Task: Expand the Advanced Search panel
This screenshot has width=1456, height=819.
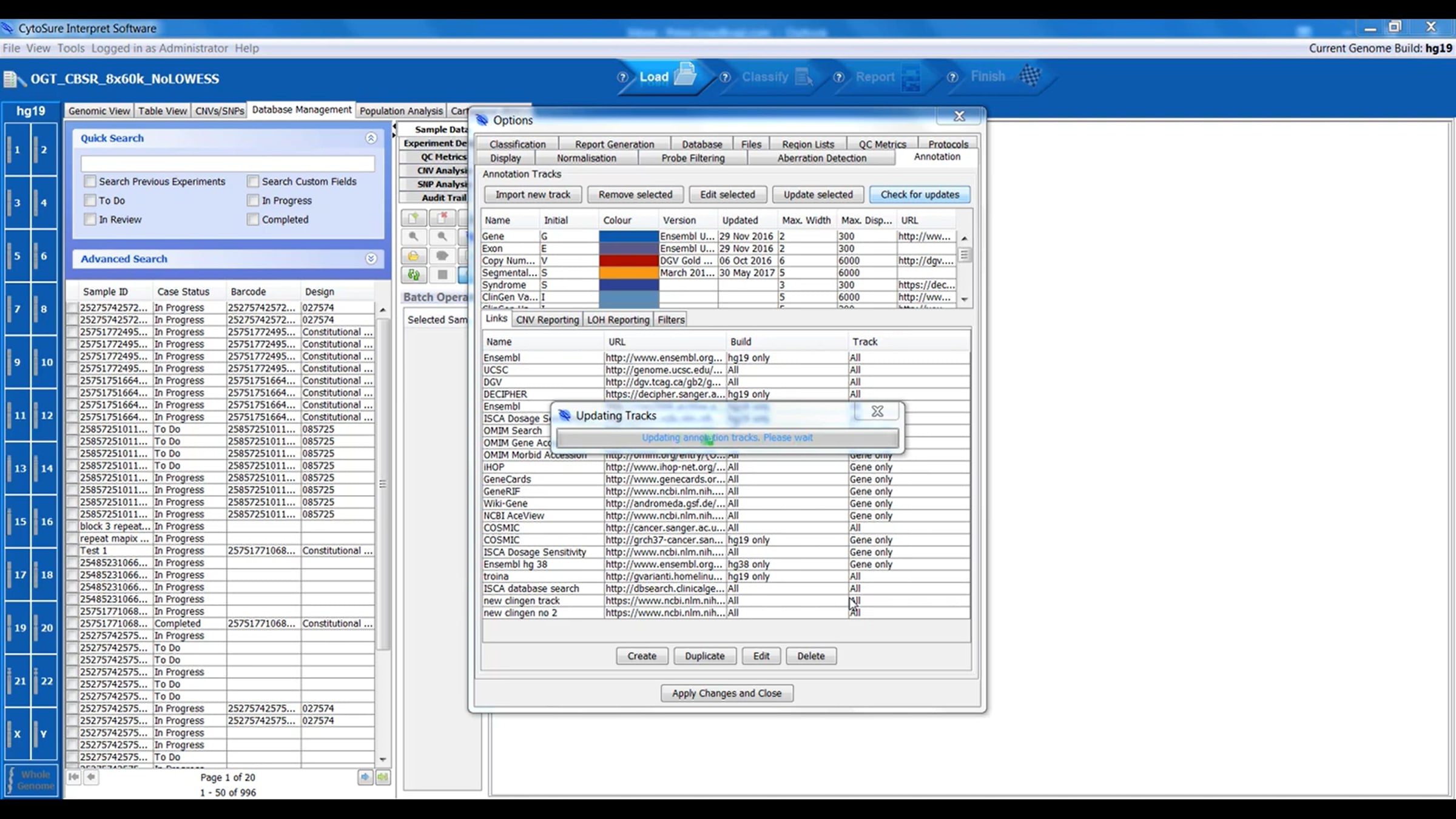Action: pos(371,259)
